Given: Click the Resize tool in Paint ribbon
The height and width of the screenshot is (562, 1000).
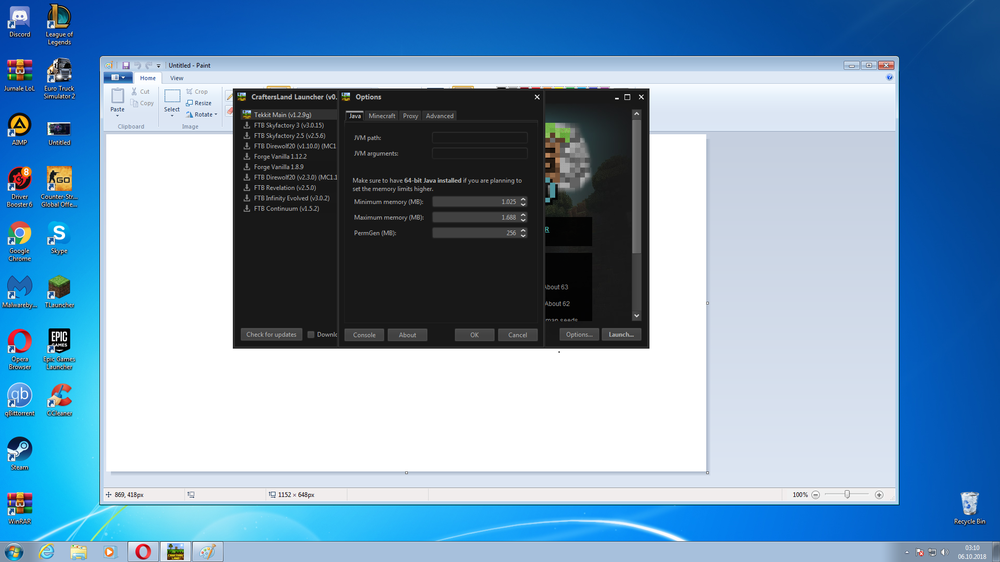Looking at the screenshot, I should [199, 103].
